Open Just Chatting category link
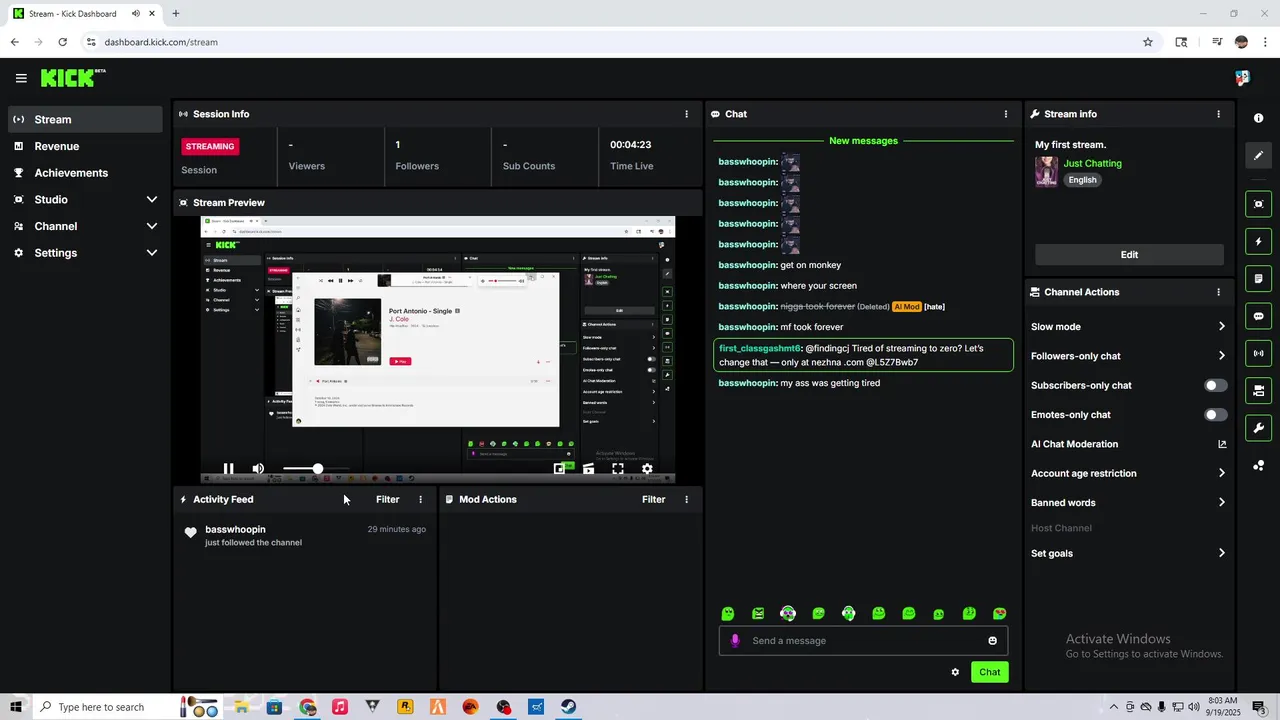The height and width of the screenshot is (720, 1280). tap(1092, 163)
